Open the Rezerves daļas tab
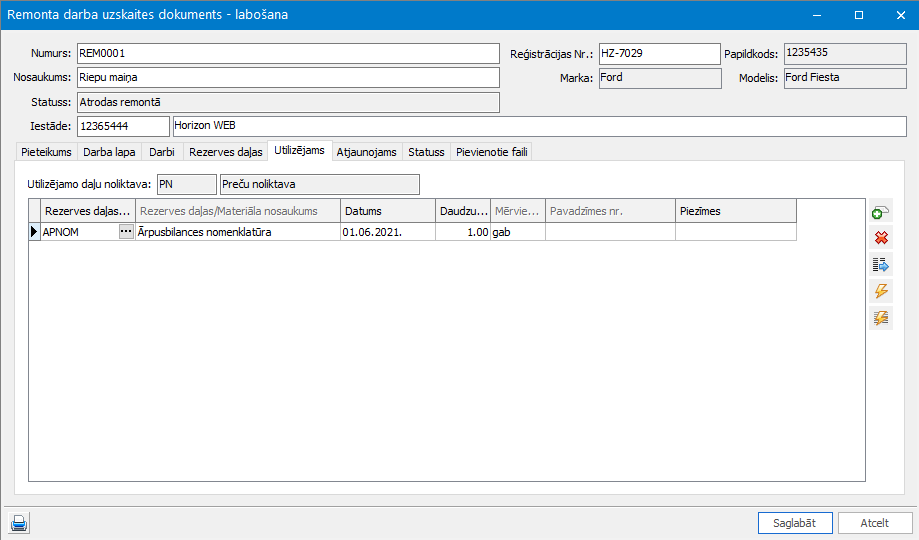919x540 pixels. 226,152
